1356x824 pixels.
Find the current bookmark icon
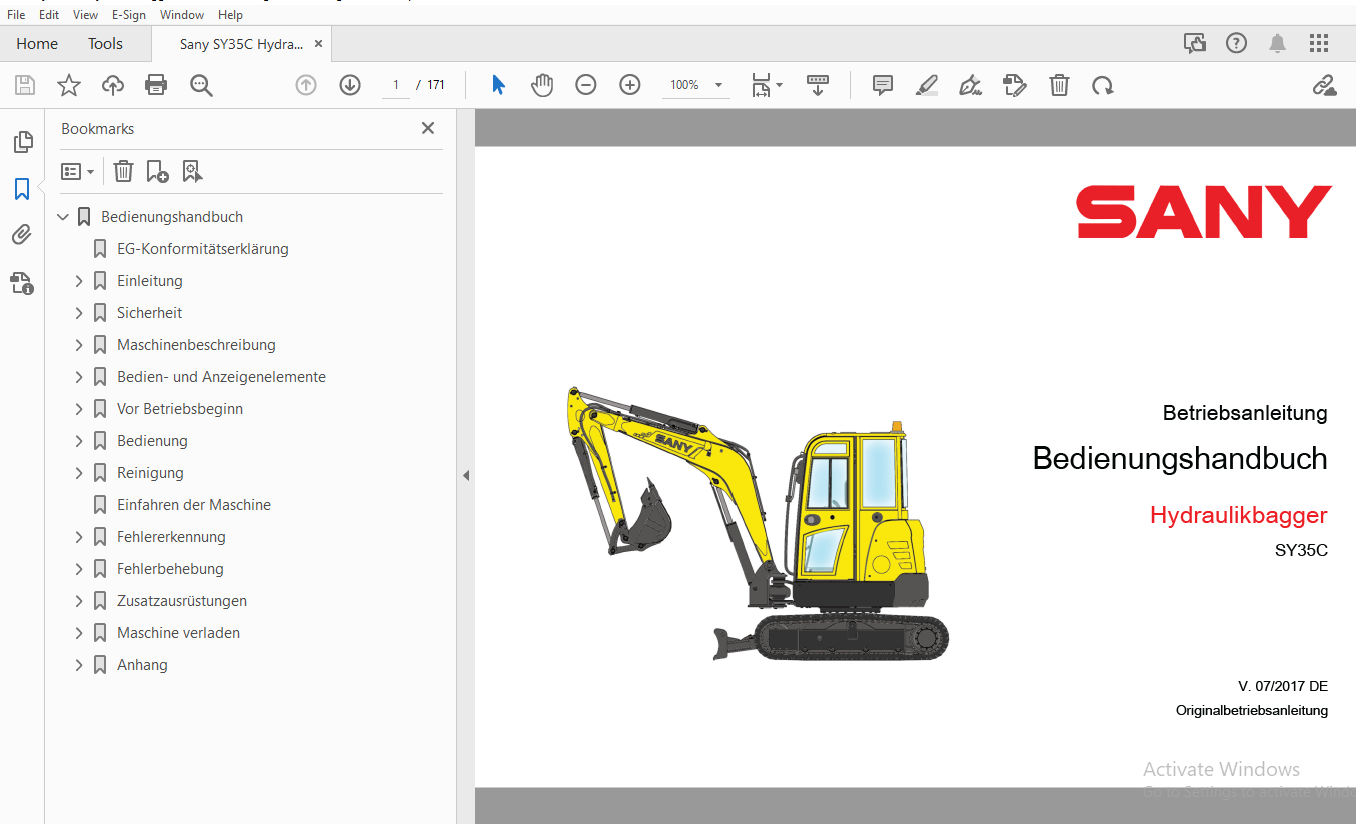tap(192, 171)
